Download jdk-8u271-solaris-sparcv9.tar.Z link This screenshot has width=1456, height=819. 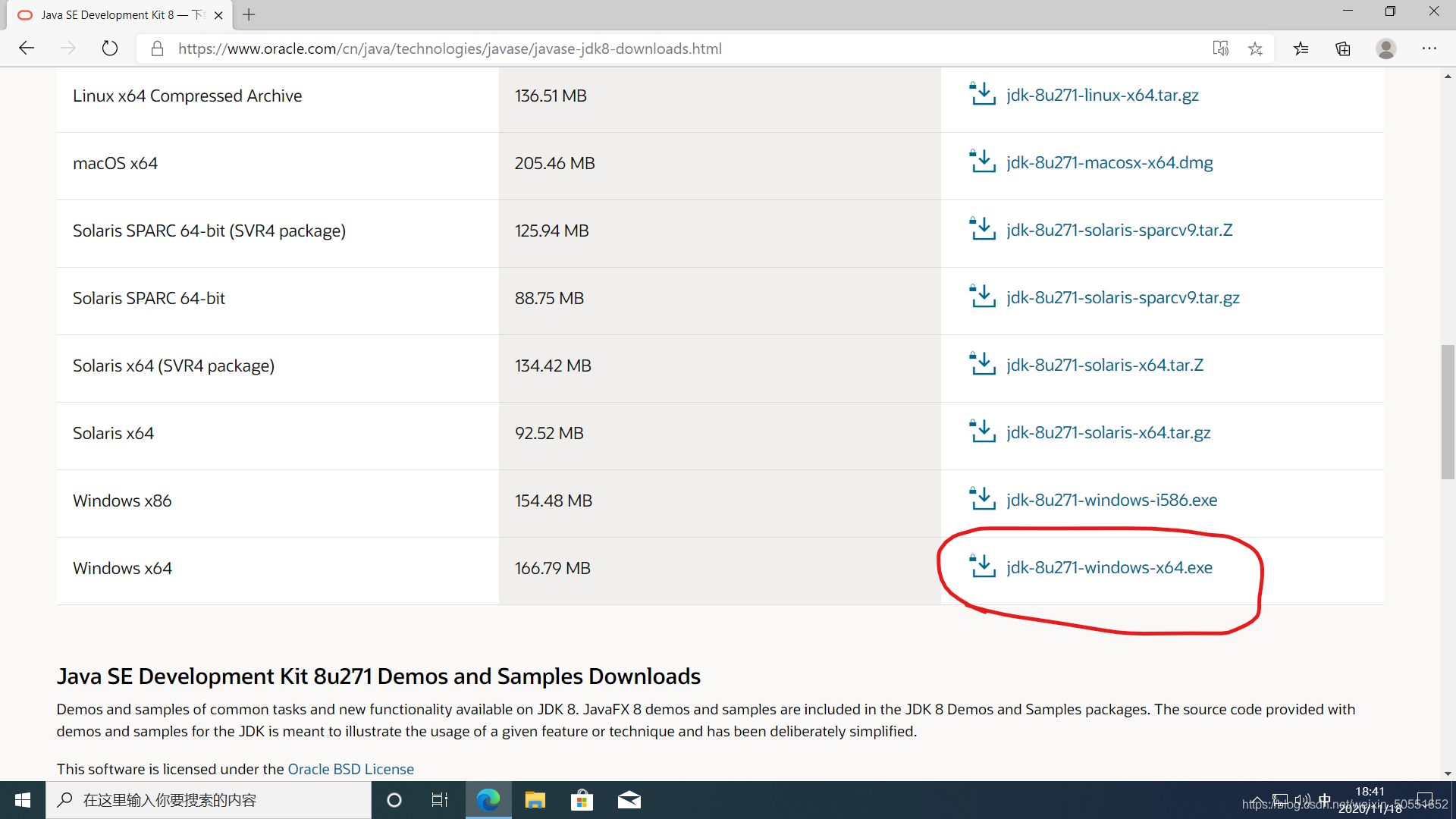(1119, 230)
